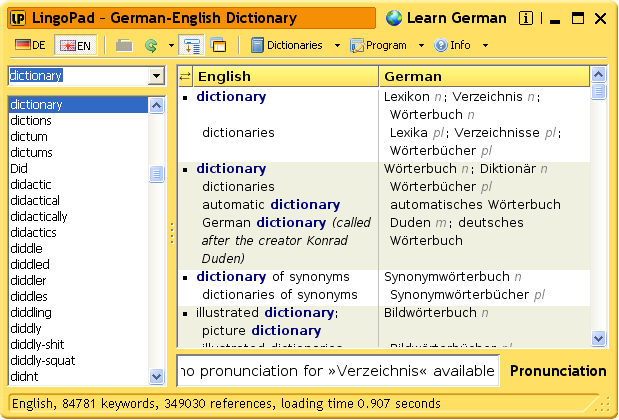The width and height of the screenshot is (619, 420).
Task: Click the green refresh arrow icon
Action: click(150, 45)
